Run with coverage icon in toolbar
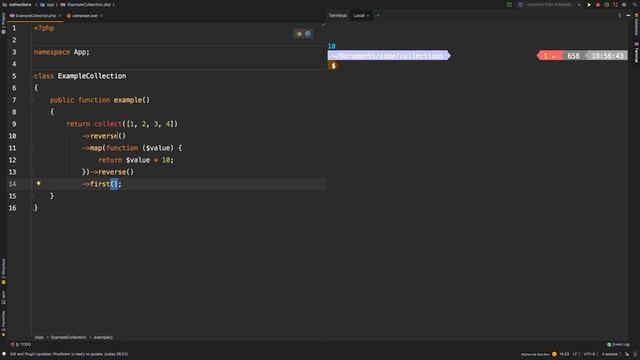The height and width of the screenshot is (360, 640). (607, 4)
